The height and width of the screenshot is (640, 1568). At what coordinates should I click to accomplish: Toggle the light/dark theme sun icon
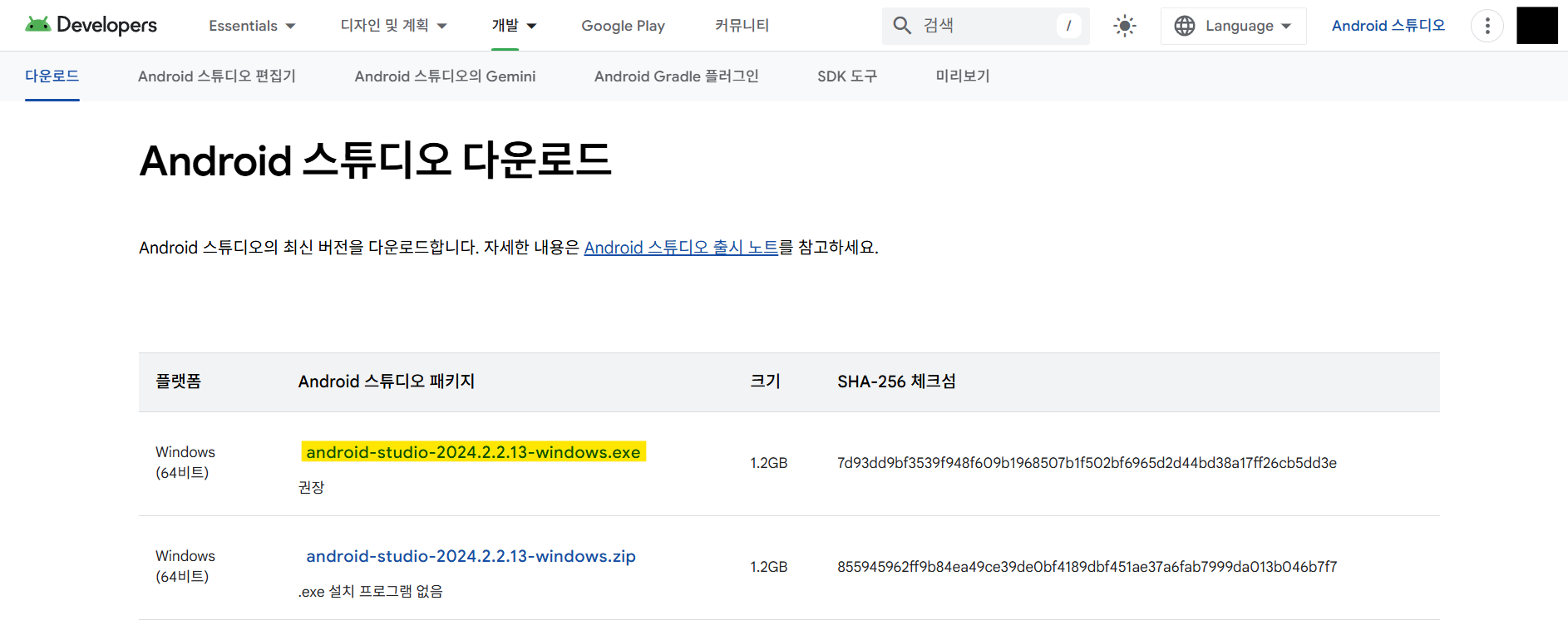1125,26
